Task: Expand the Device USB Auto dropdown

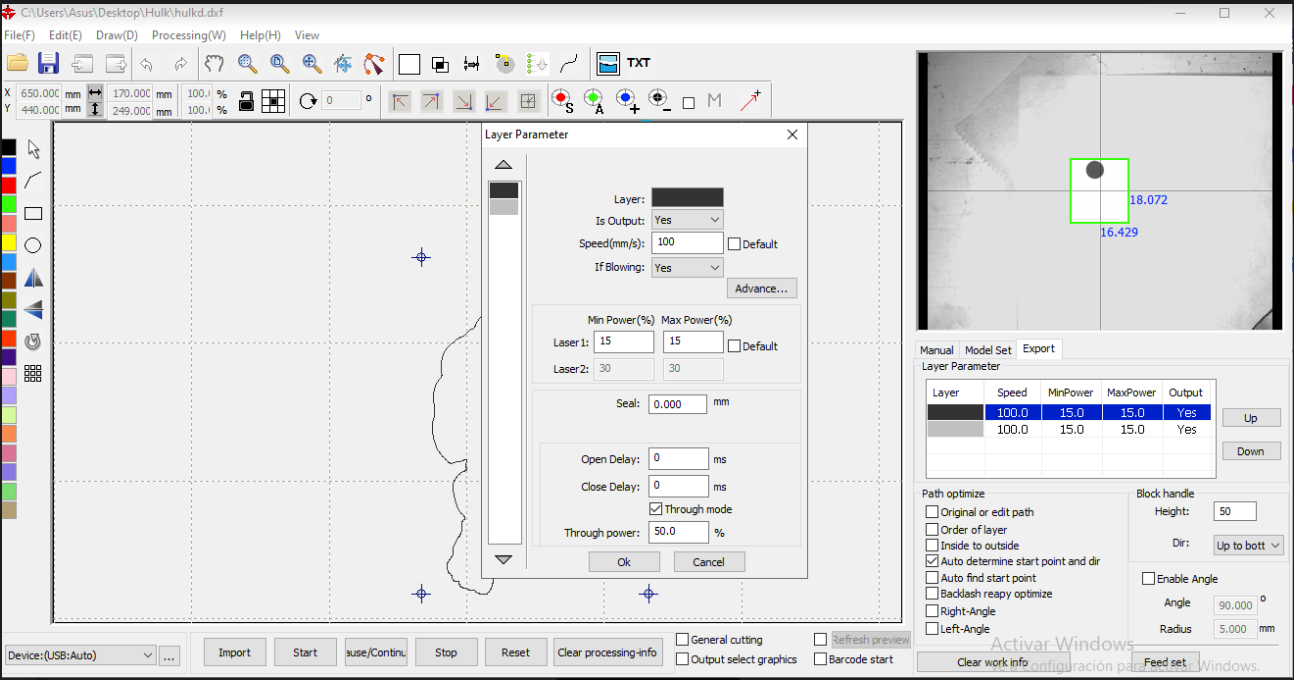Action: 80,655
